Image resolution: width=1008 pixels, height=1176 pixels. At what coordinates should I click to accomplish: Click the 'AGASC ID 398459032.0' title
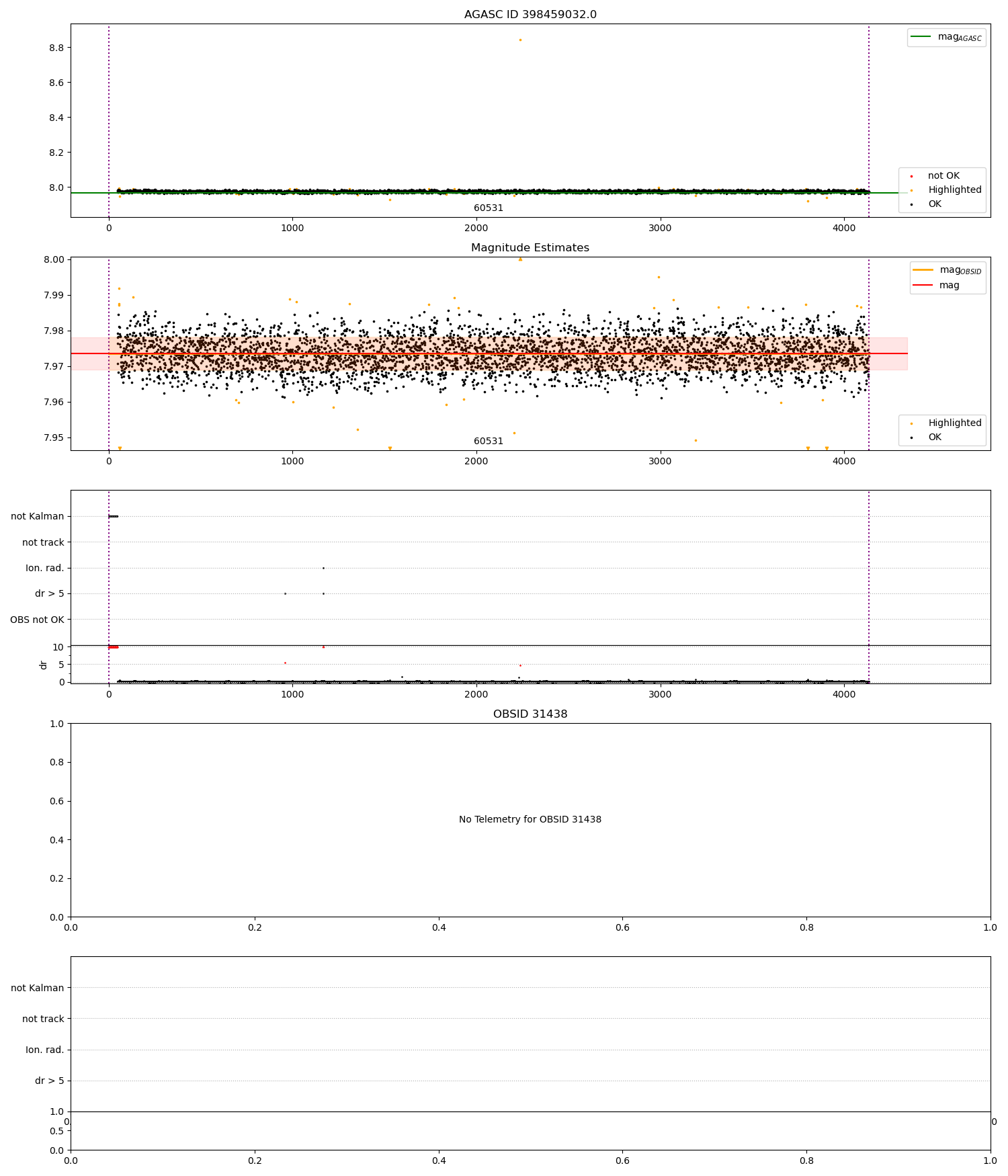(x=530, y=15)
